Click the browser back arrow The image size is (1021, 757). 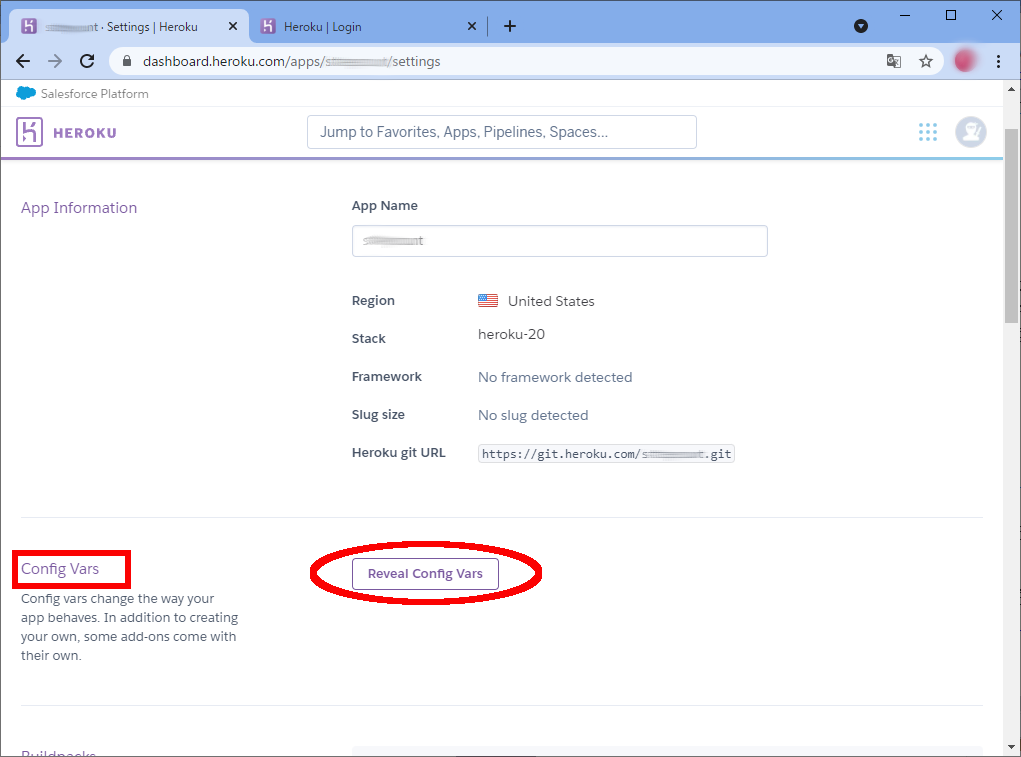click(23, 61)
